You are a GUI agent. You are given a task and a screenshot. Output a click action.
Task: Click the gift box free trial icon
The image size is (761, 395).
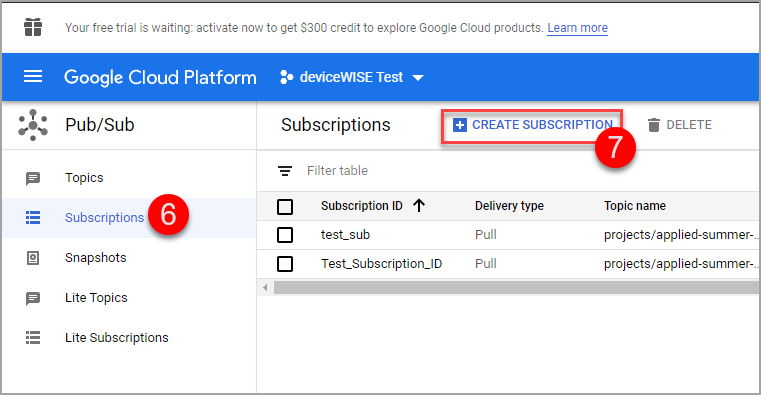point(33,27)
